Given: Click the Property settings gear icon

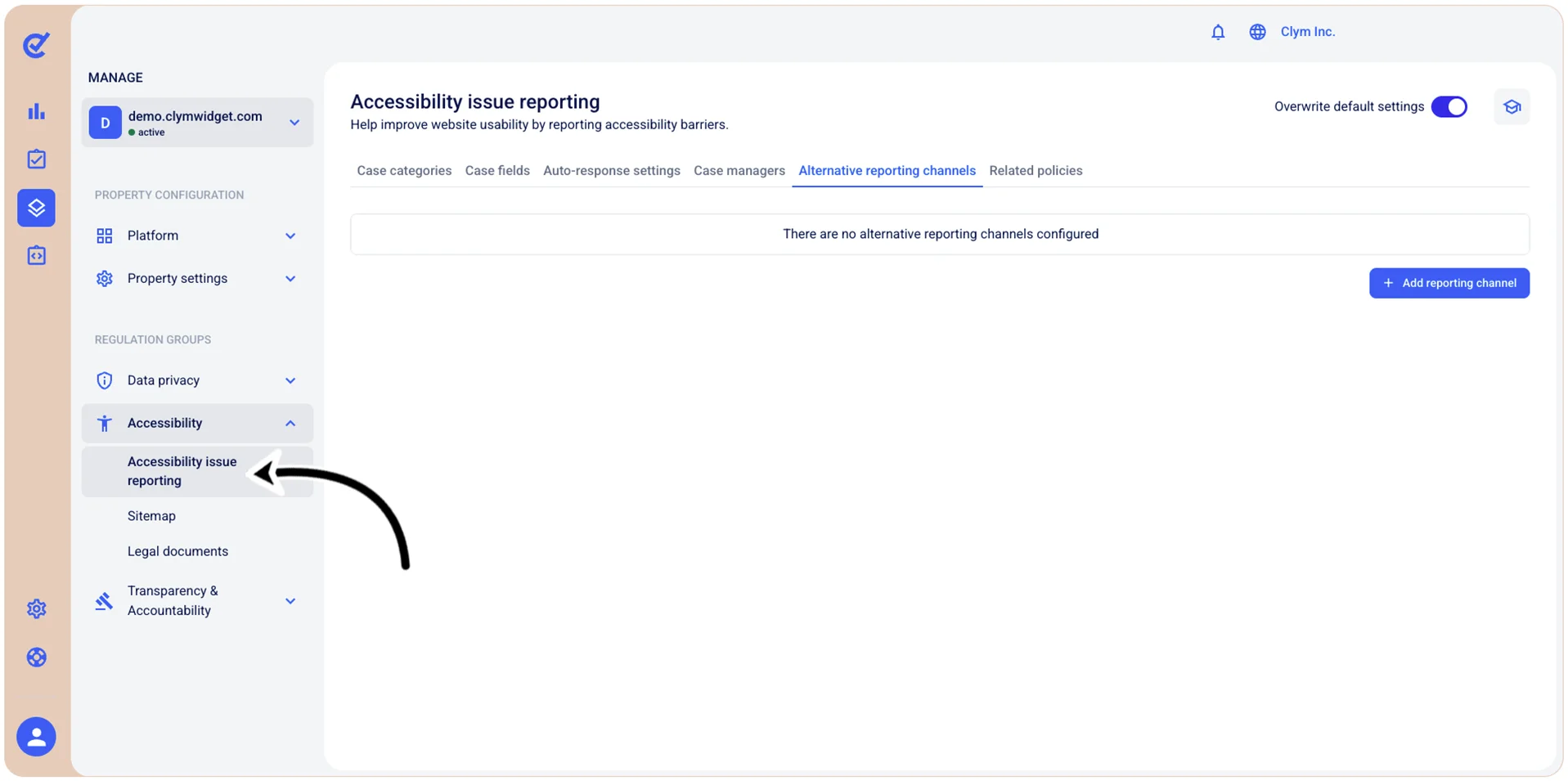Looking at the screenshot, I should click(x=105, y=279).
